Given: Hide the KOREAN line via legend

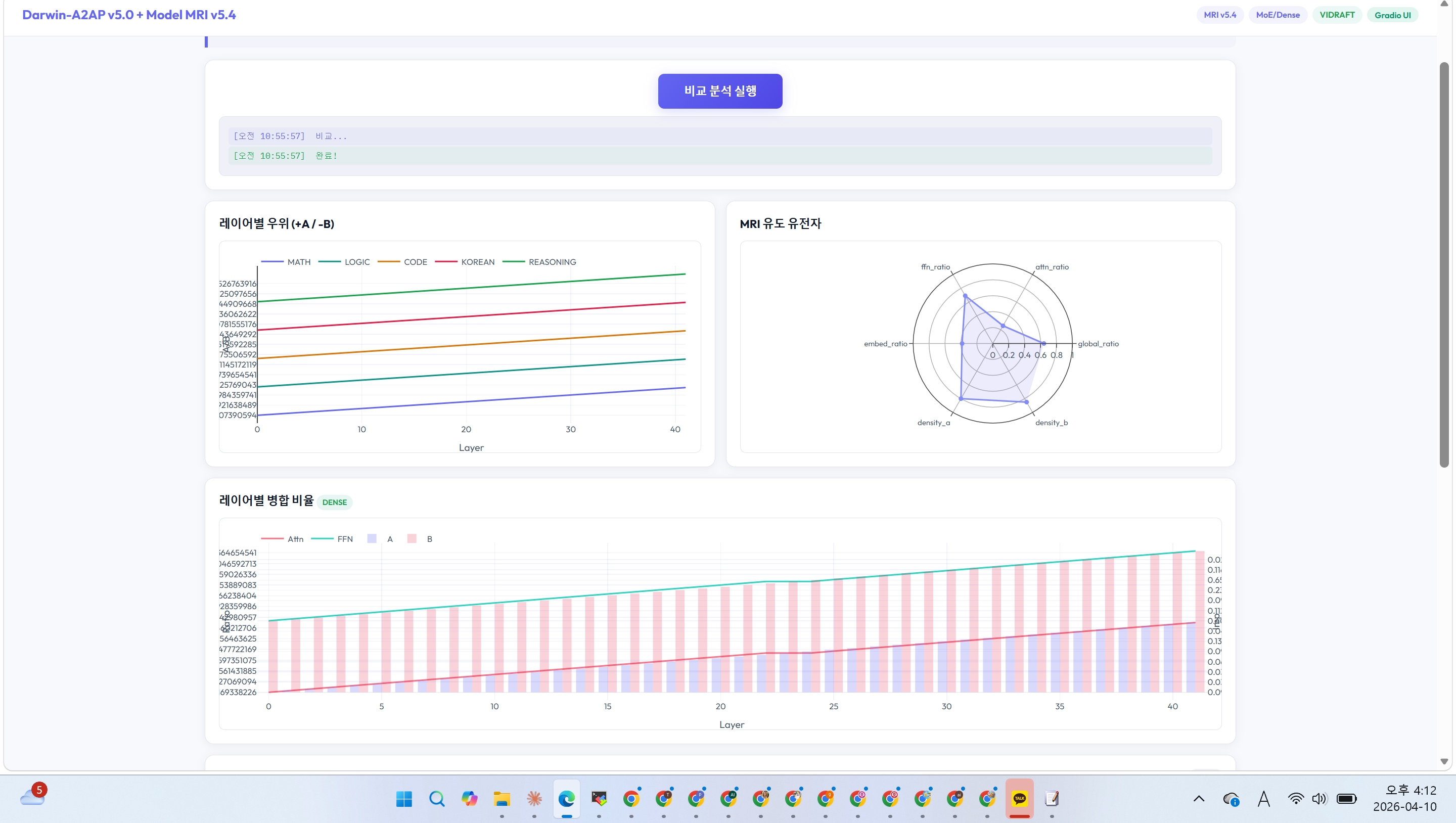Looking at the screenshot, I should [477, 262].
